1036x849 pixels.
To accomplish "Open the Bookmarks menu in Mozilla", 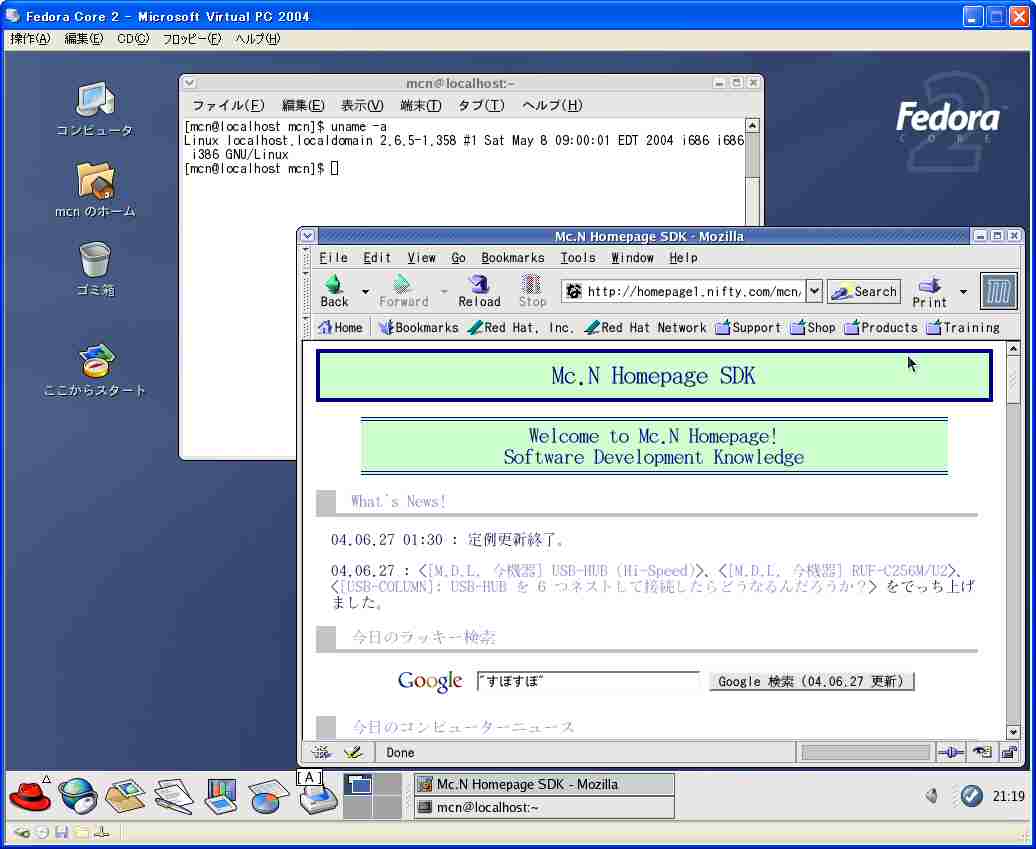I will coord(512,258).
